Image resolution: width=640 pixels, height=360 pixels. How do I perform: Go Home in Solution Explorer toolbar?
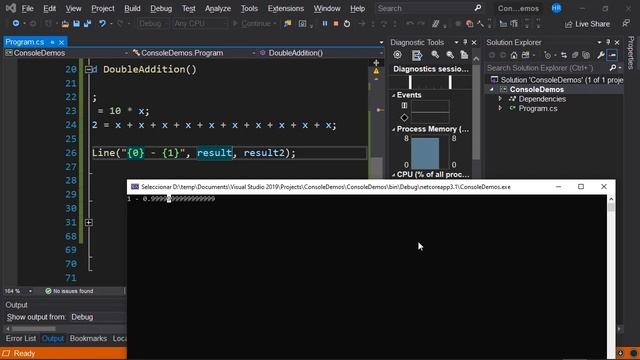click(x=514, y=55)
